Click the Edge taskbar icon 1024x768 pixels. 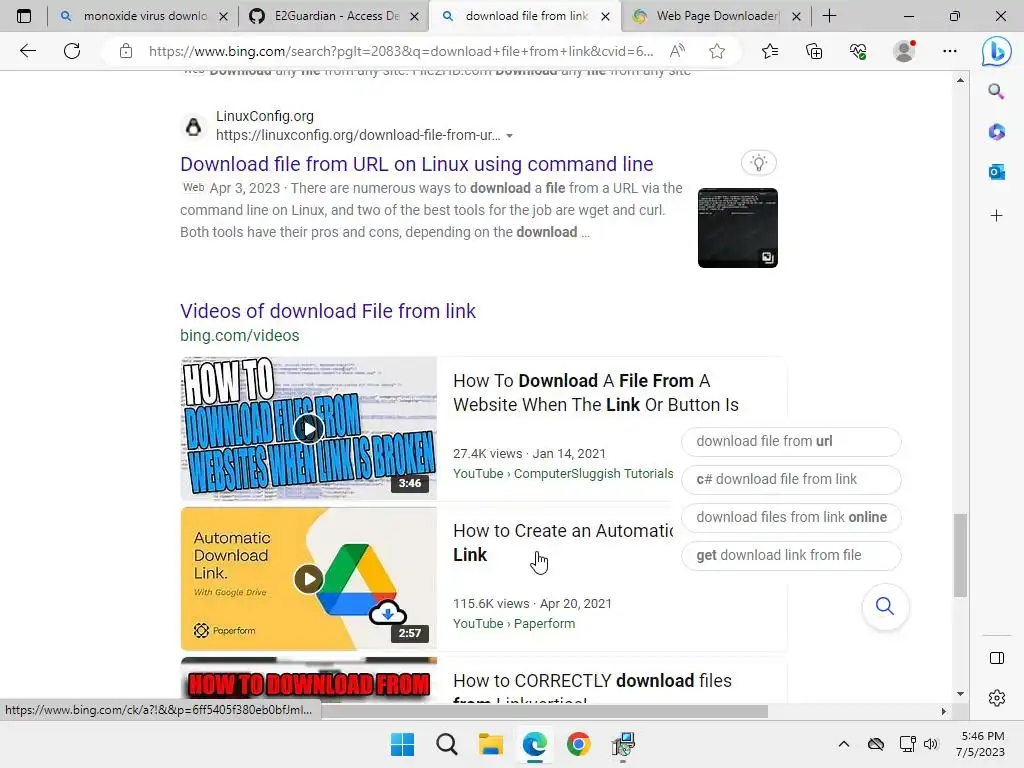(535, 744)
